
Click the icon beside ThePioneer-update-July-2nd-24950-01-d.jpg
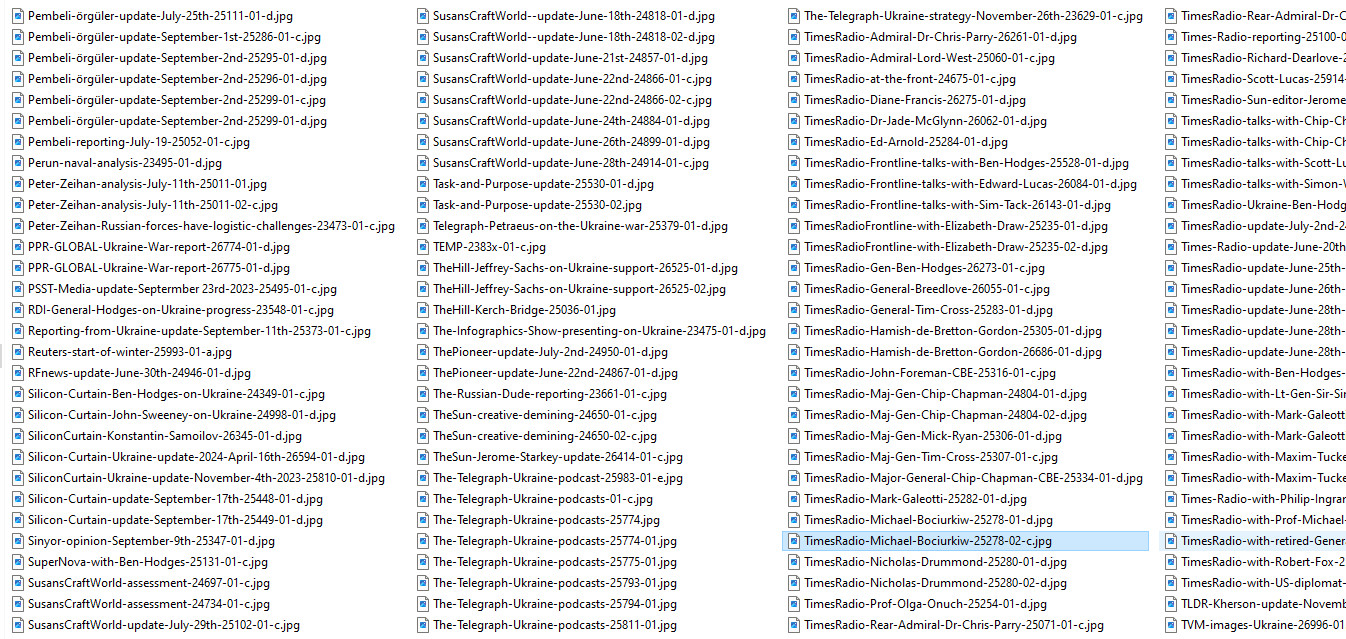423,352
